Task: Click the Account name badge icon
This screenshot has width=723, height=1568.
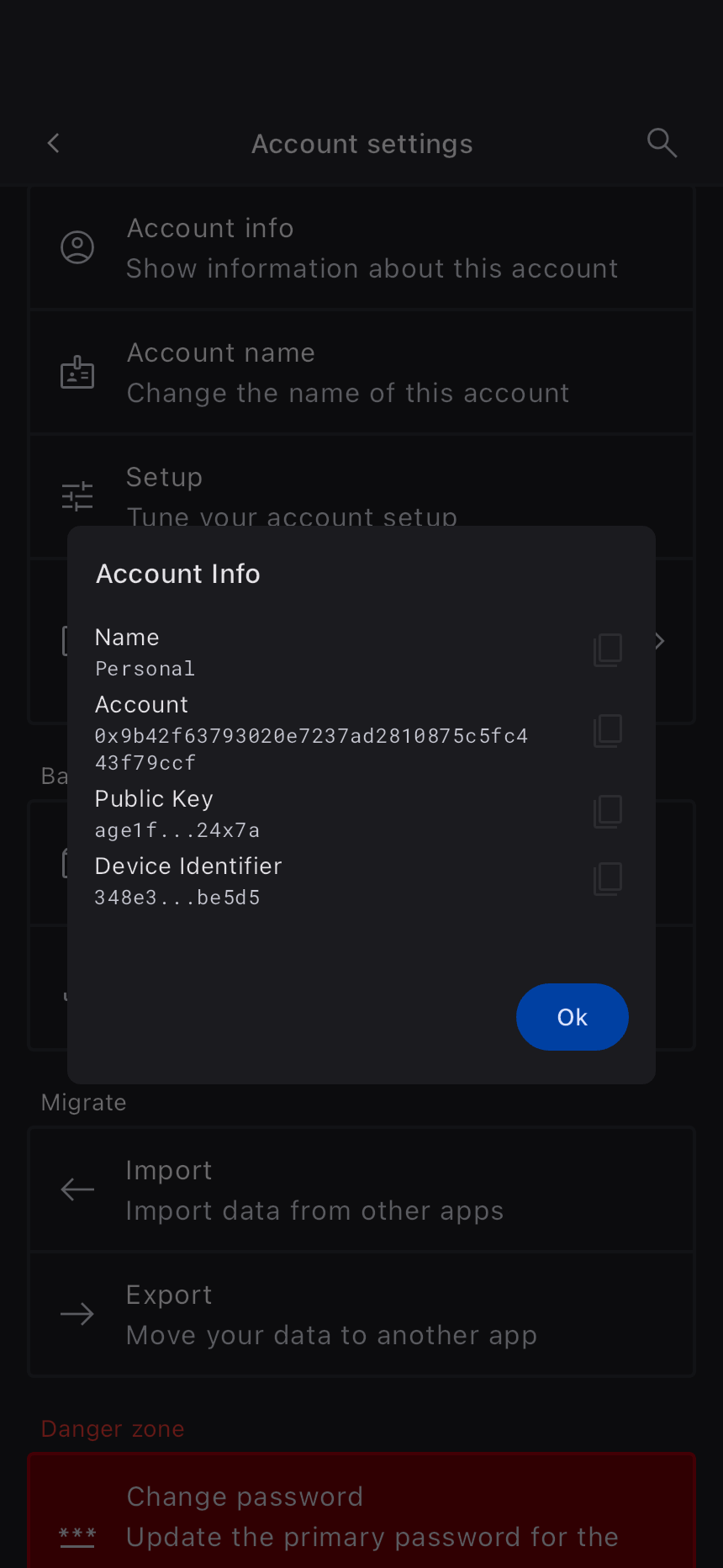Action: 77,372
